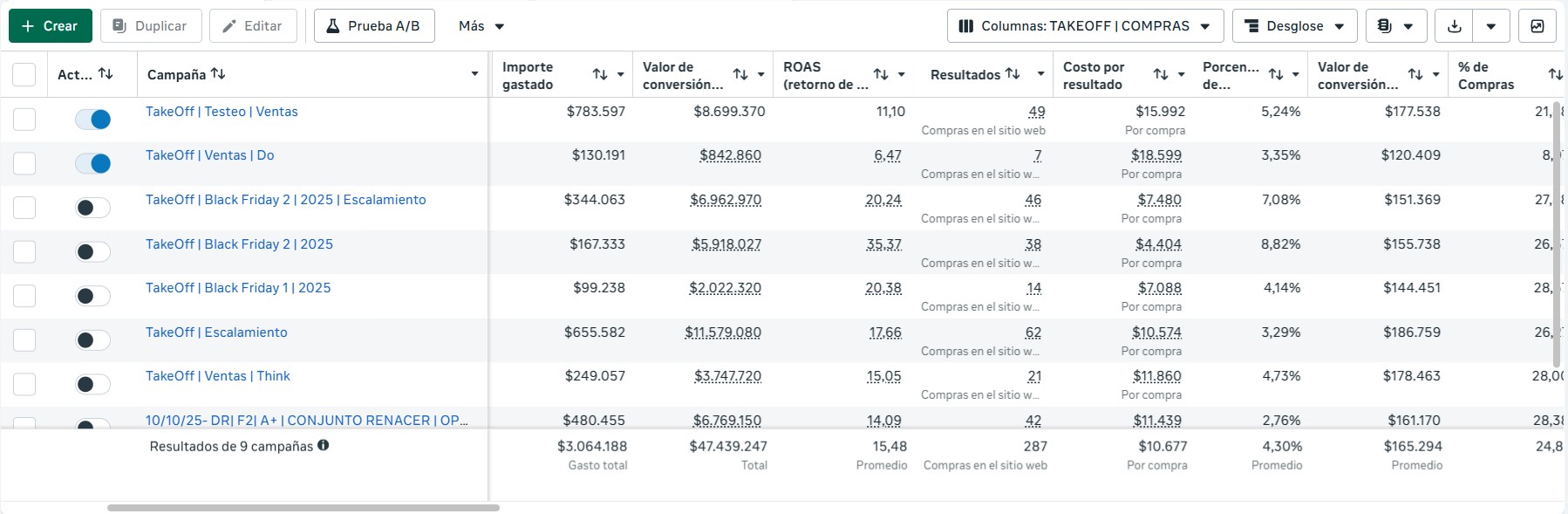Open the reports icon menu

coord(1395,26)
